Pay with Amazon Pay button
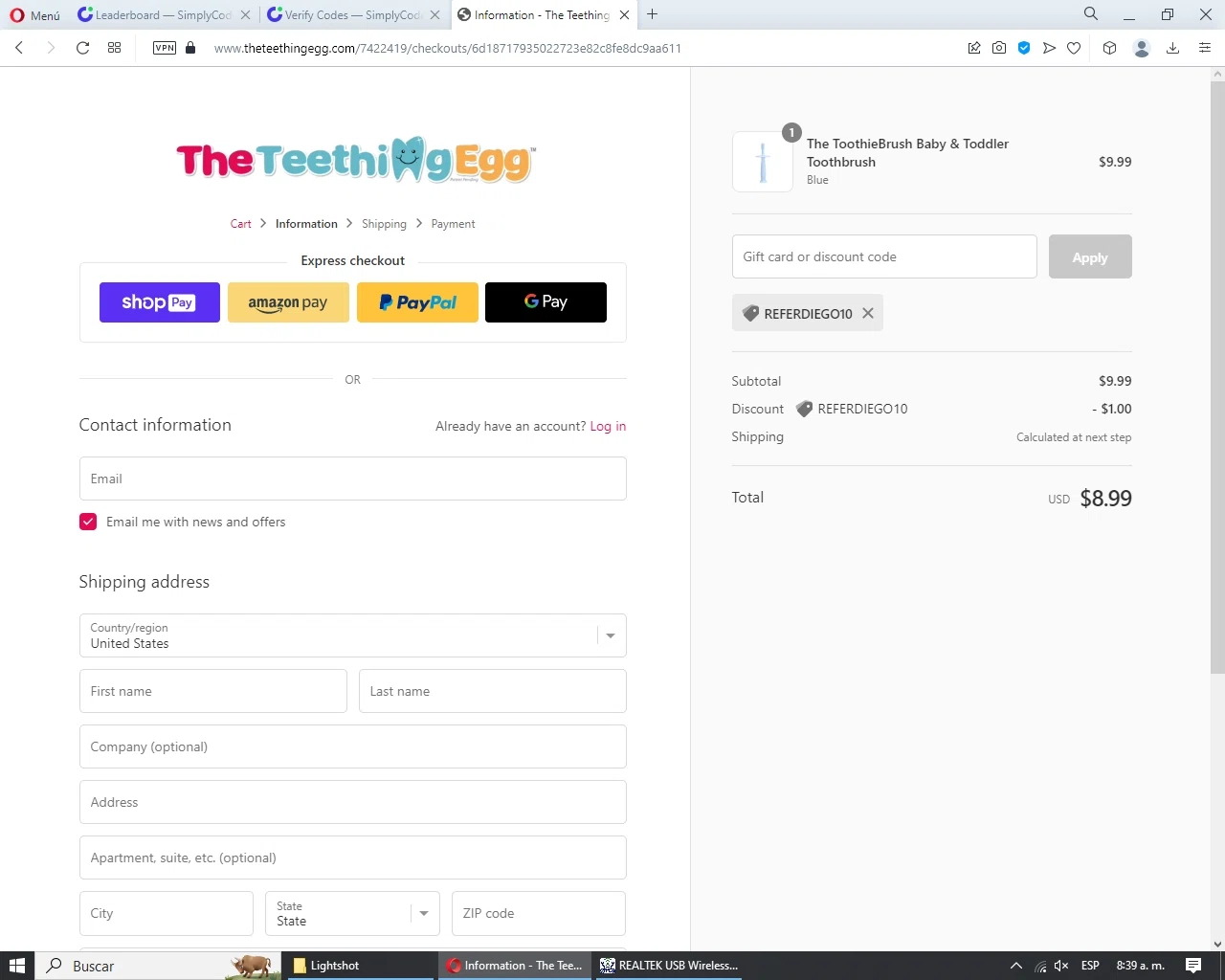The width and height of the screenshot is (1225, 980). coord(288,302)
